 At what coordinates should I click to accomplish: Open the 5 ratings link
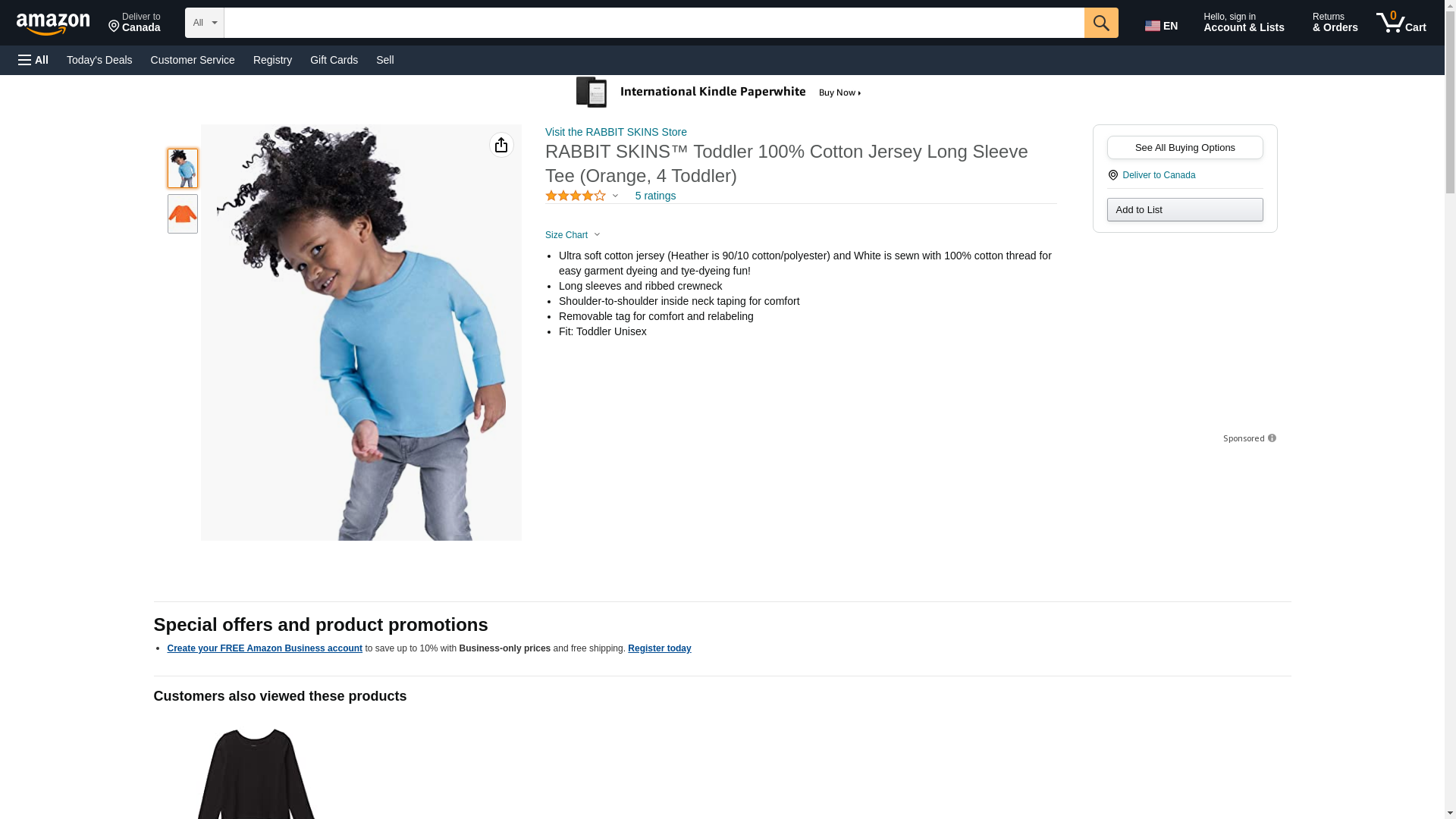click(655, 196)
